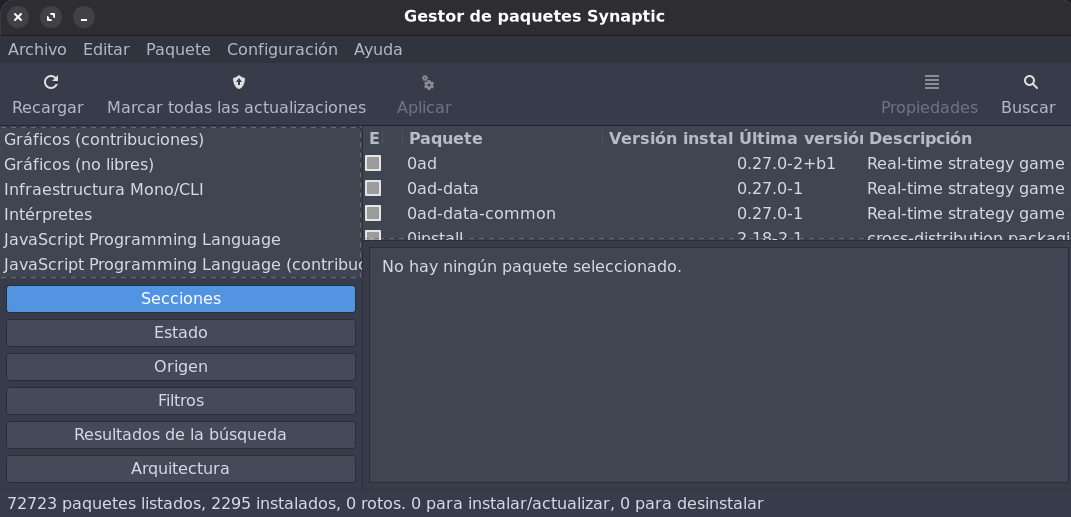Screen dimensions: 1071x517
Task: Select JavaScript Programming Language (contribuciones) section
Action: click(x=181, y=264)
